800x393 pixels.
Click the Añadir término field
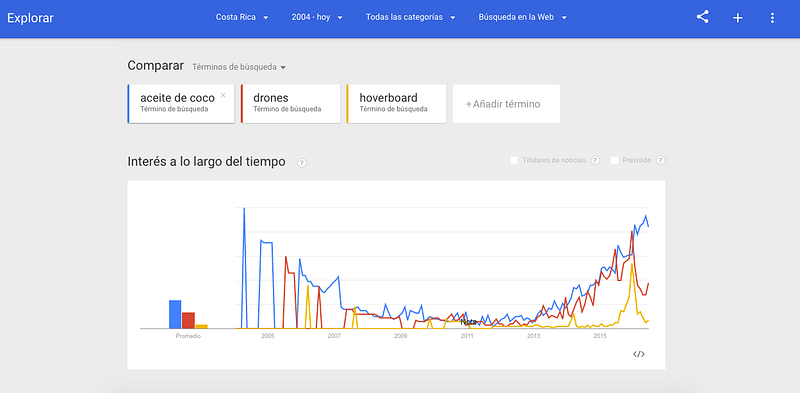pos(506,104)
